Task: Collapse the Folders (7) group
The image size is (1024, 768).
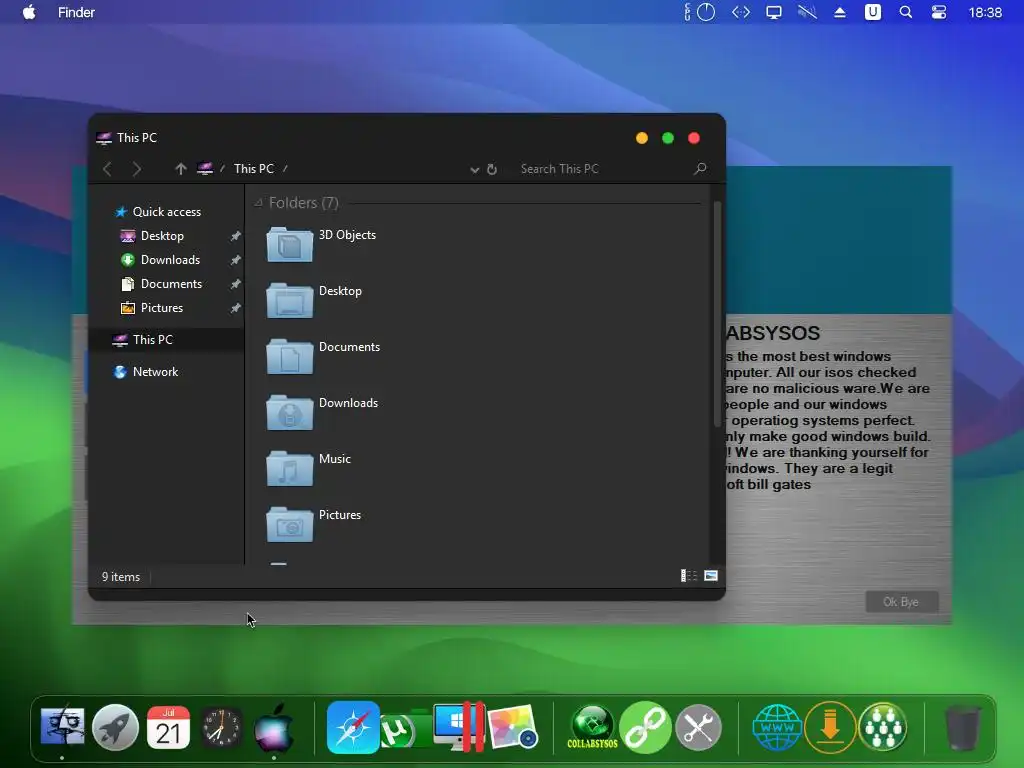Action: pos(259,202)
